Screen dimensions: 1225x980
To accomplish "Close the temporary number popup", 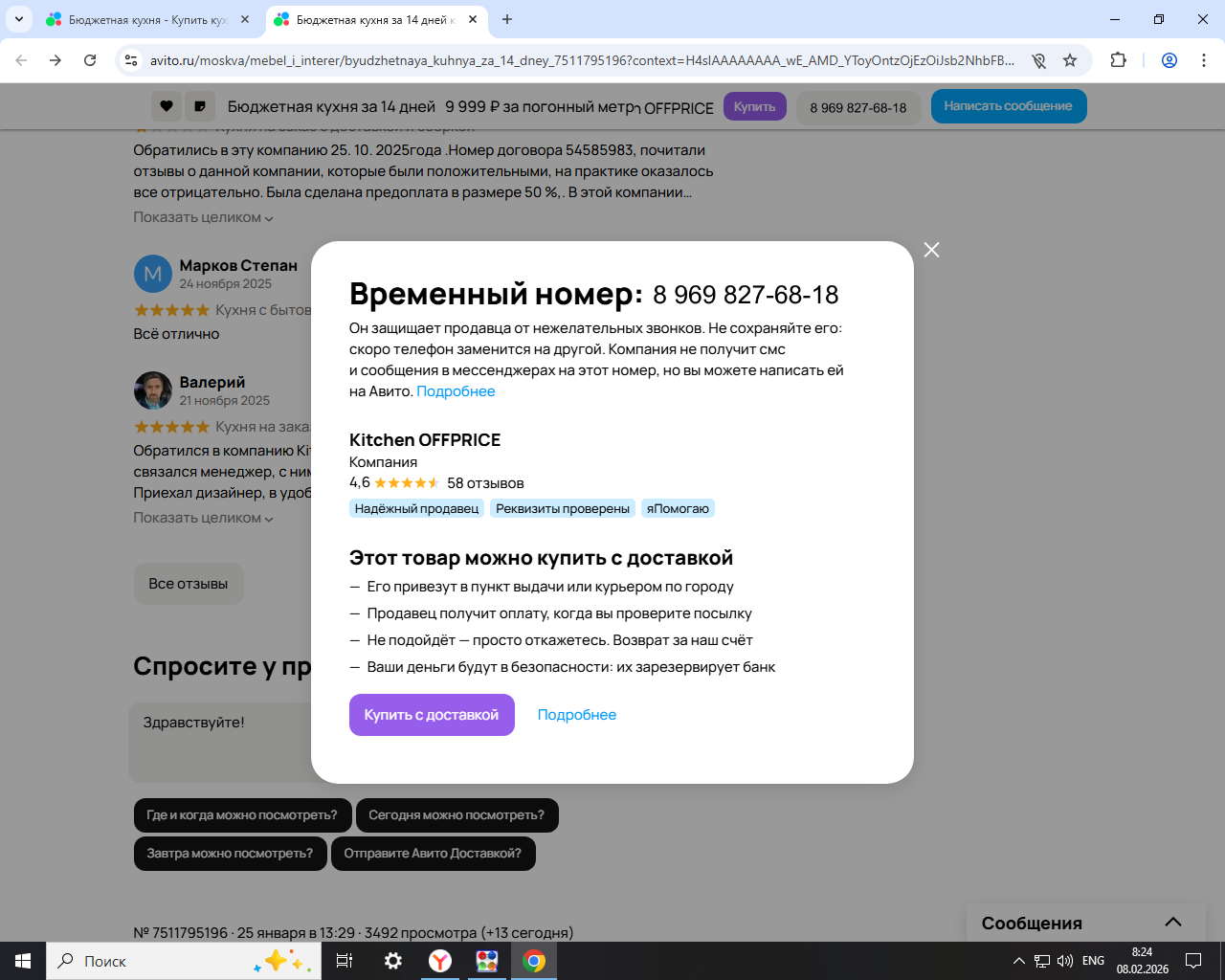I will tap(931, 250).
